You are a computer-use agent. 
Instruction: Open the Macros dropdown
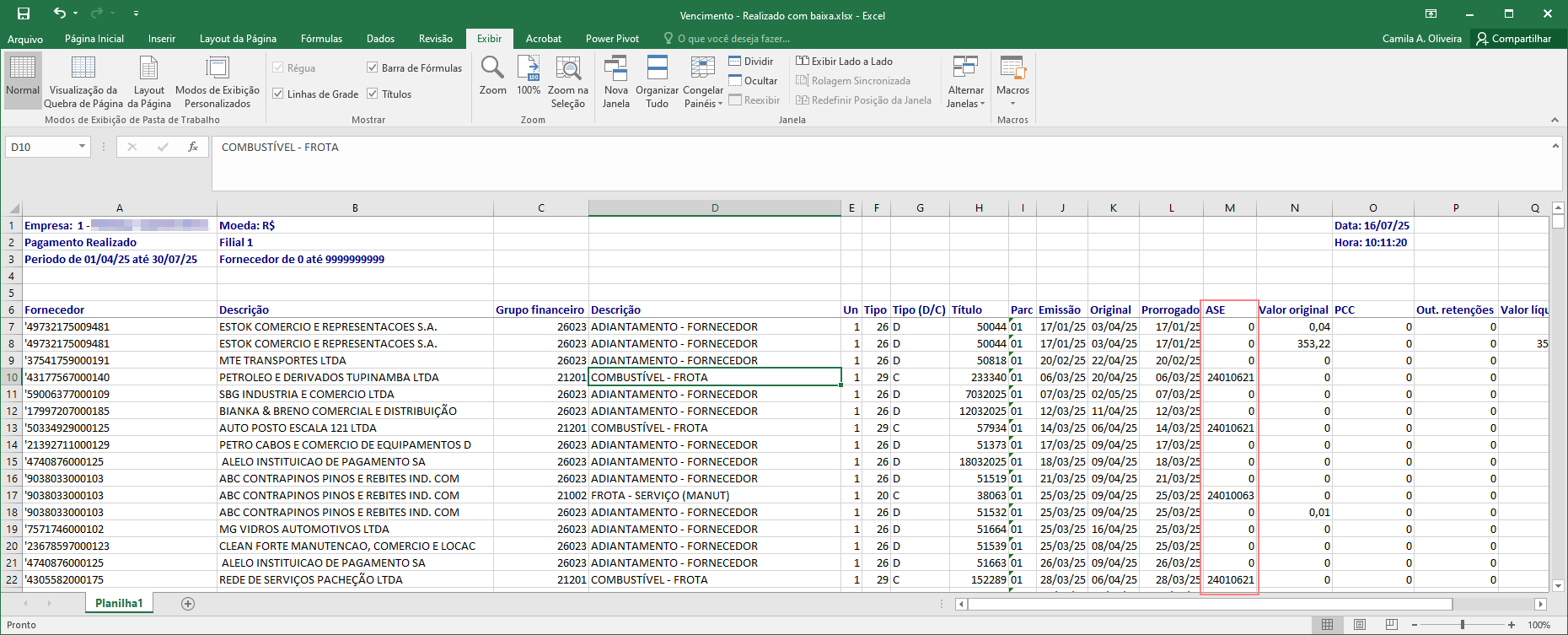(1012, 81)
